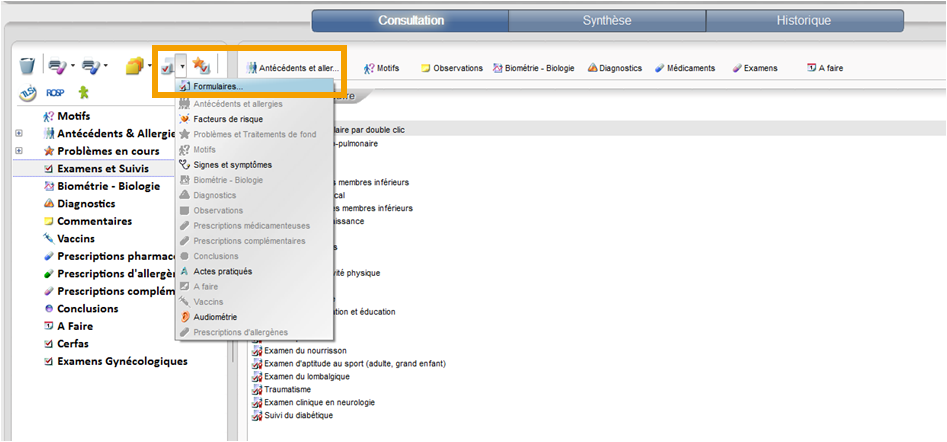This screenshot has height=442, width=947.
Task: Click the stacked yellow folders icon
Action: click(133, 66)
